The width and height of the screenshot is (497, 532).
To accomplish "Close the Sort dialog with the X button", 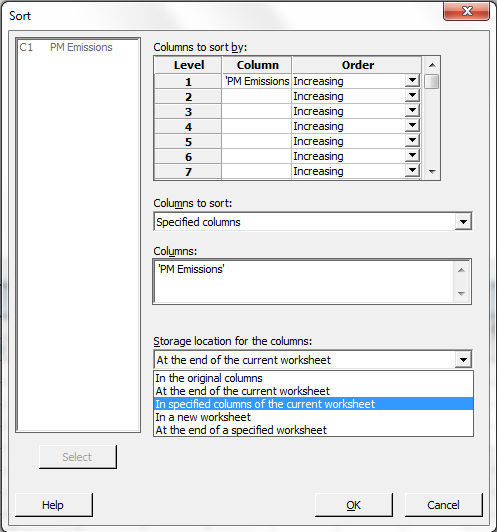I will click(x=467, y=11).
